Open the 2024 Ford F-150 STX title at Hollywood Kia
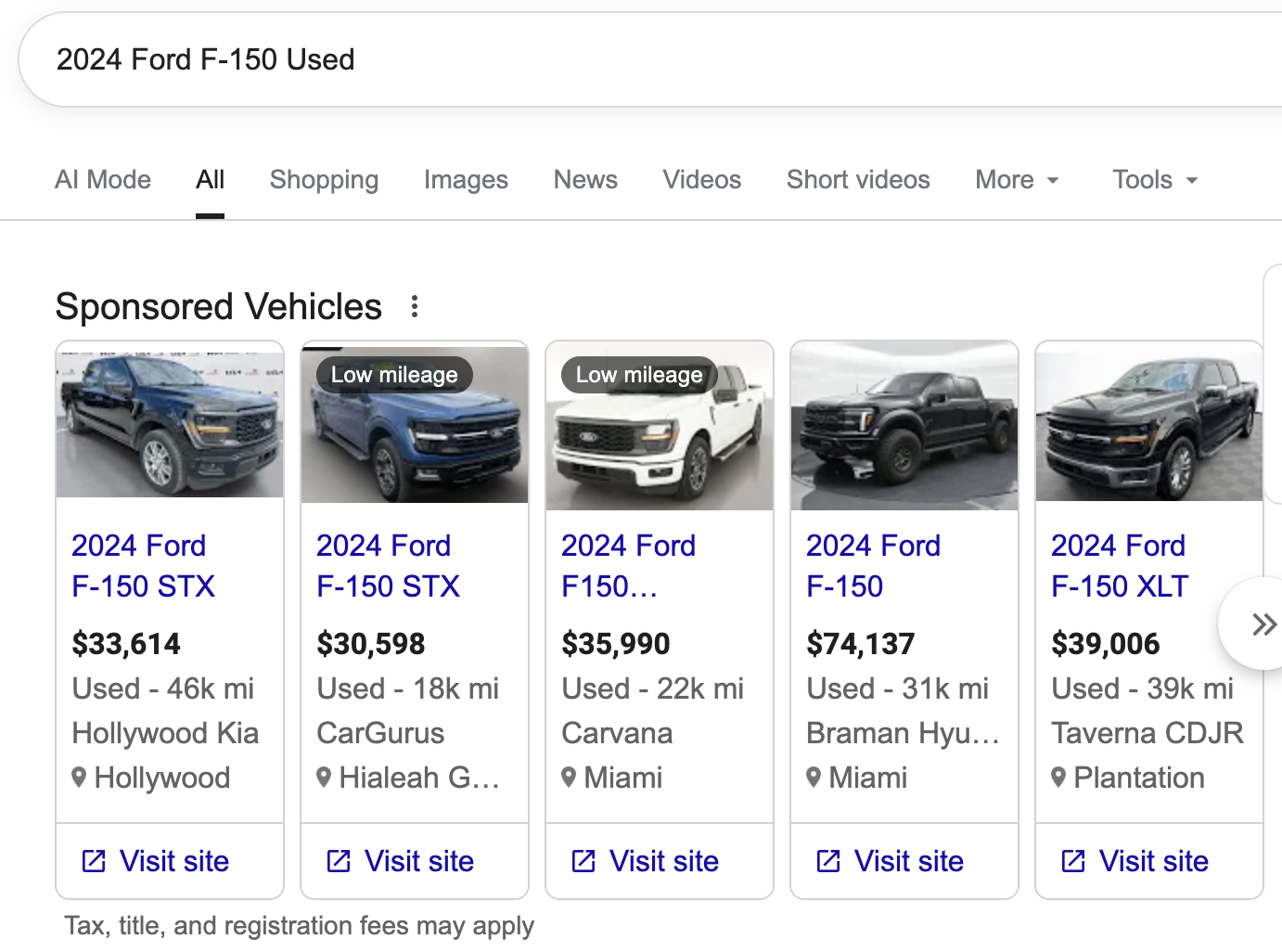 [x=144, y=566]
